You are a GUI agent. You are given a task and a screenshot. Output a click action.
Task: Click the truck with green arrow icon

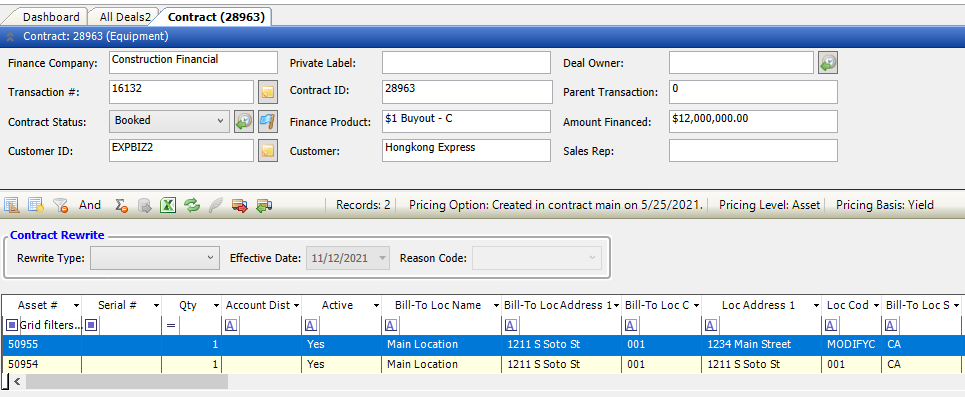click(265, 205)
